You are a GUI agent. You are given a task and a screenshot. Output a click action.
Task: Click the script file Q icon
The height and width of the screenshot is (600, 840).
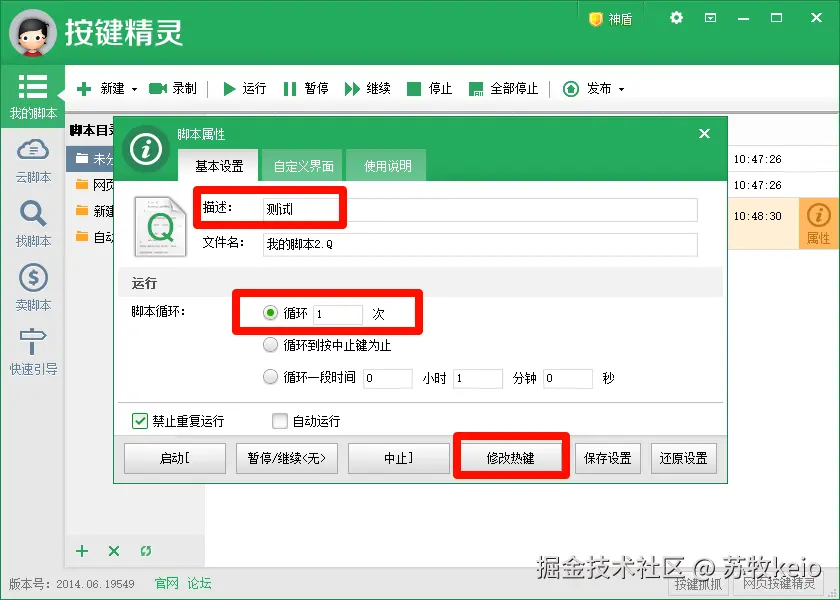pyautogui.click(x=160, y=227)
